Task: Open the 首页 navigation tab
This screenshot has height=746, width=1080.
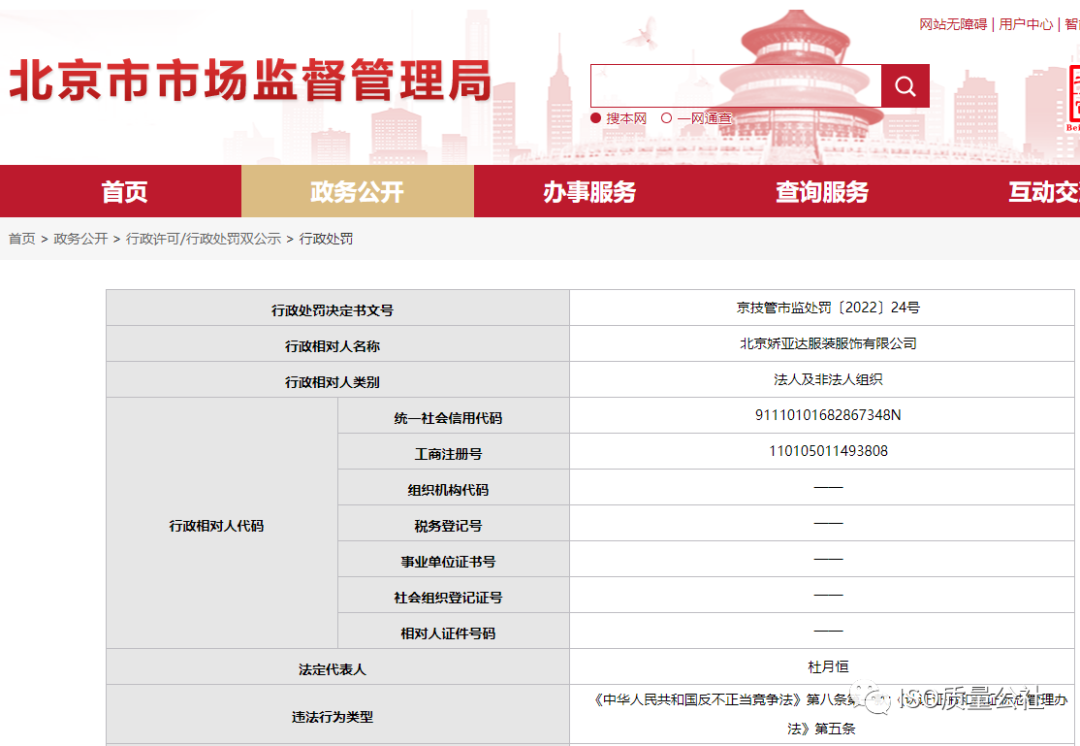Action: (x=124, y=191)
